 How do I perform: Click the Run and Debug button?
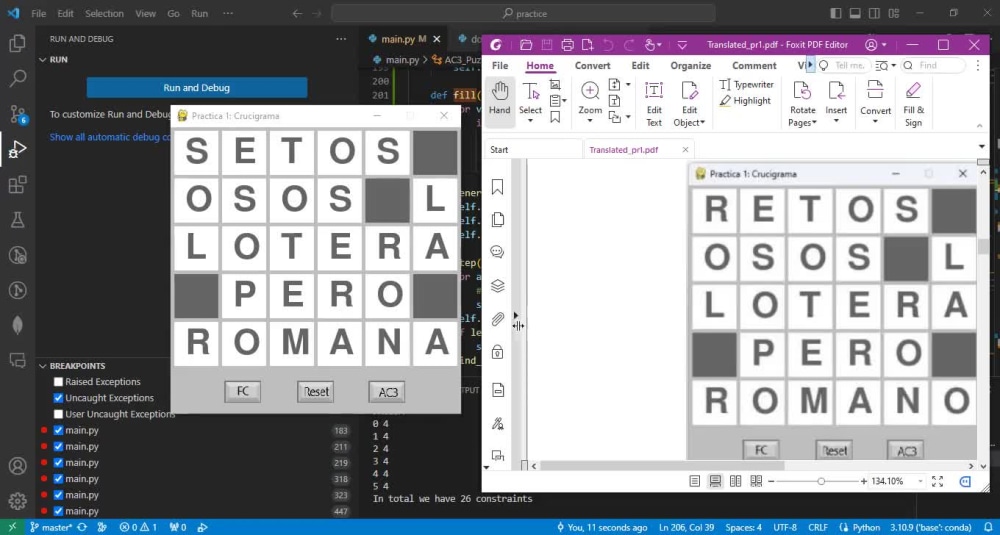196,88
